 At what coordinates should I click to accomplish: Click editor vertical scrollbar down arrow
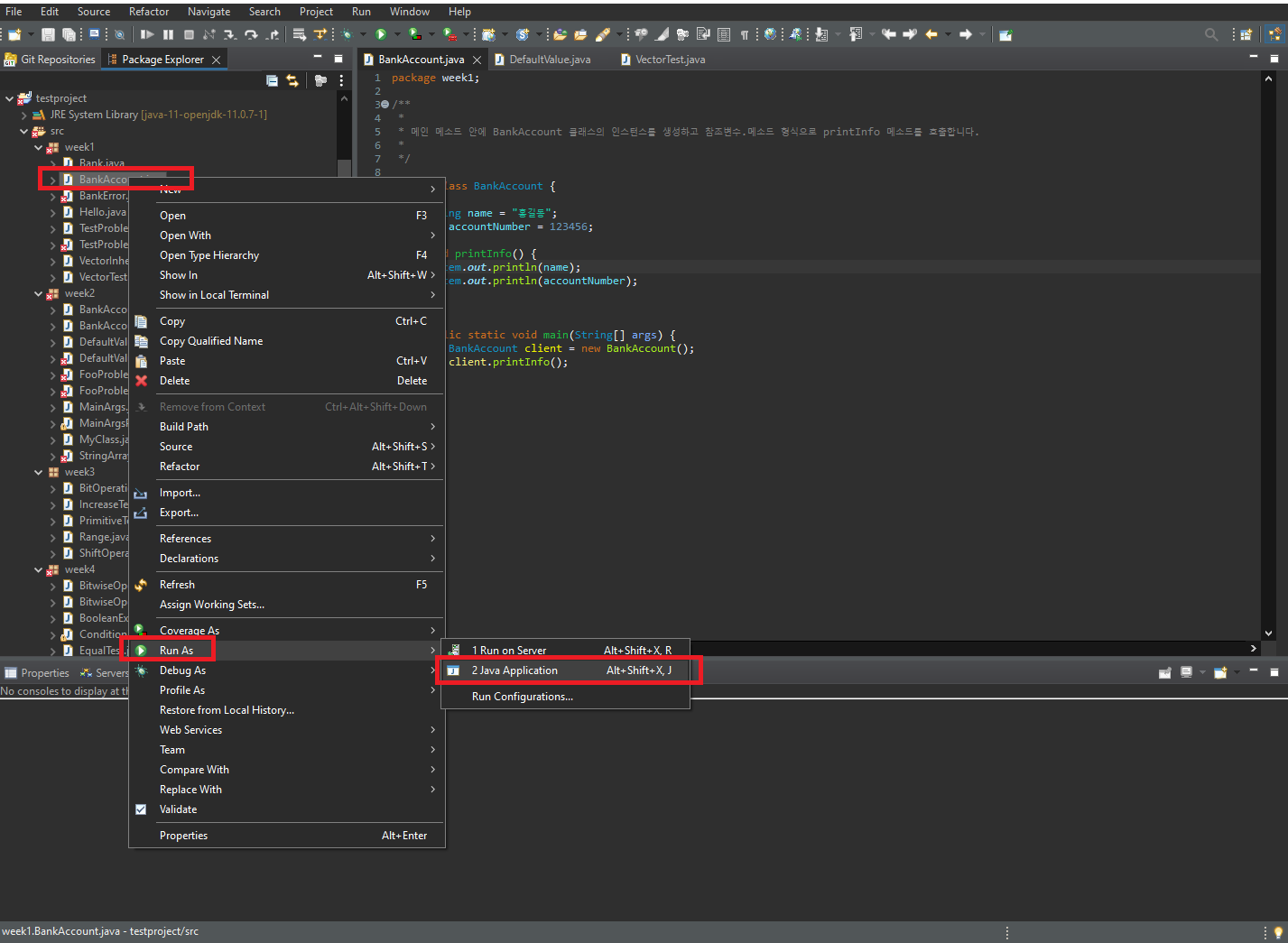click(1268, 633)
